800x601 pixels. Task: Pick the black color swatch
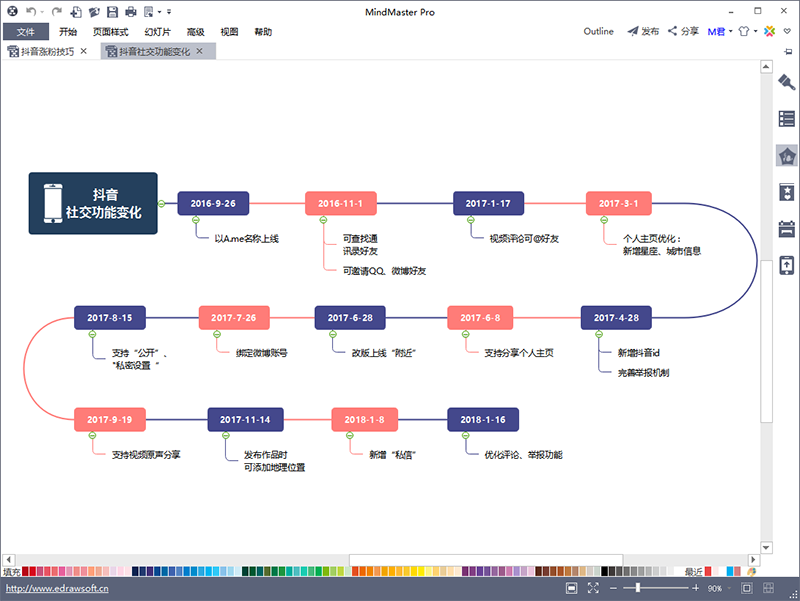click(x=605, y=571)
